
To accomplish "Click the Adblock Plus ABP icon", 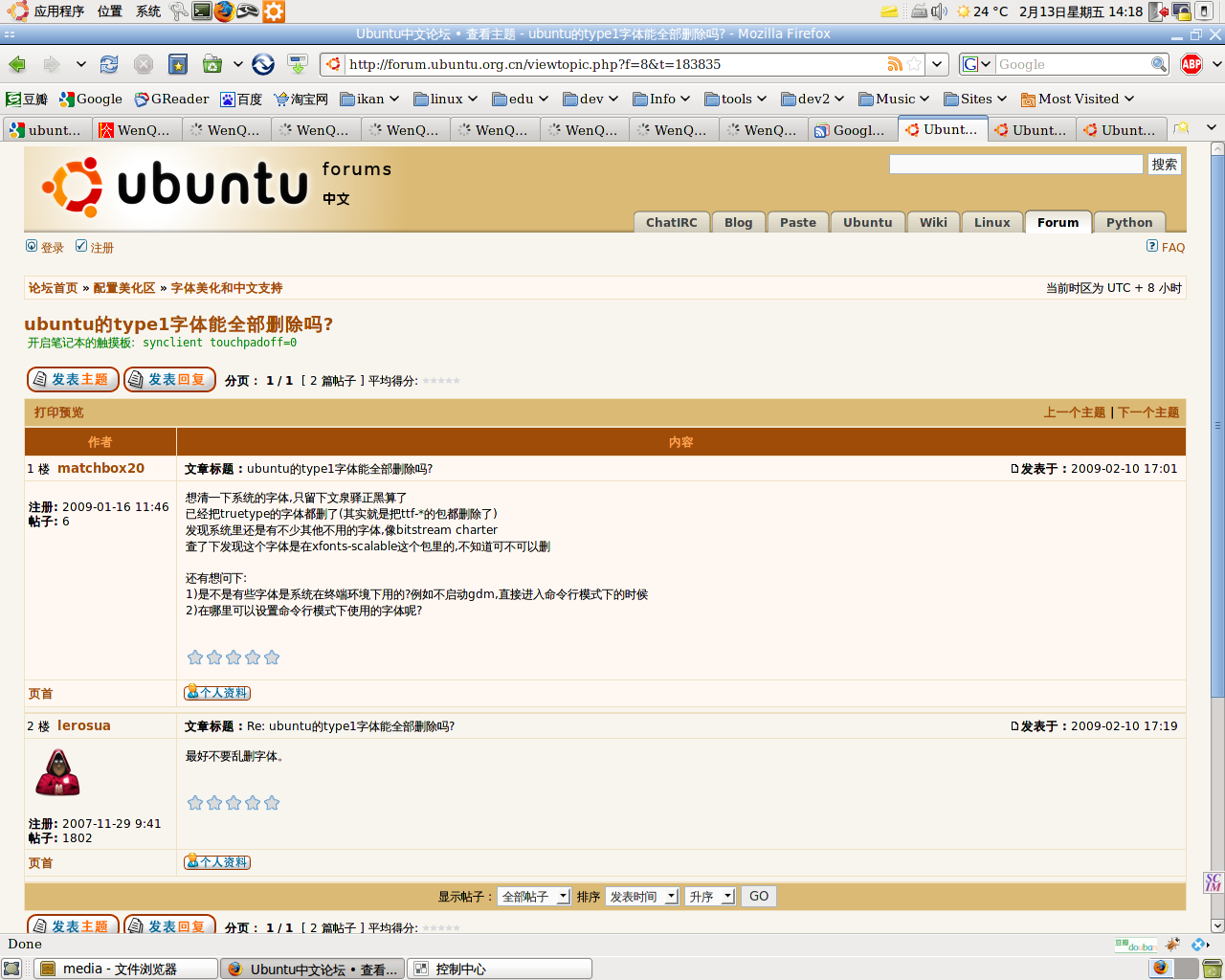I will click(1192, 64).
